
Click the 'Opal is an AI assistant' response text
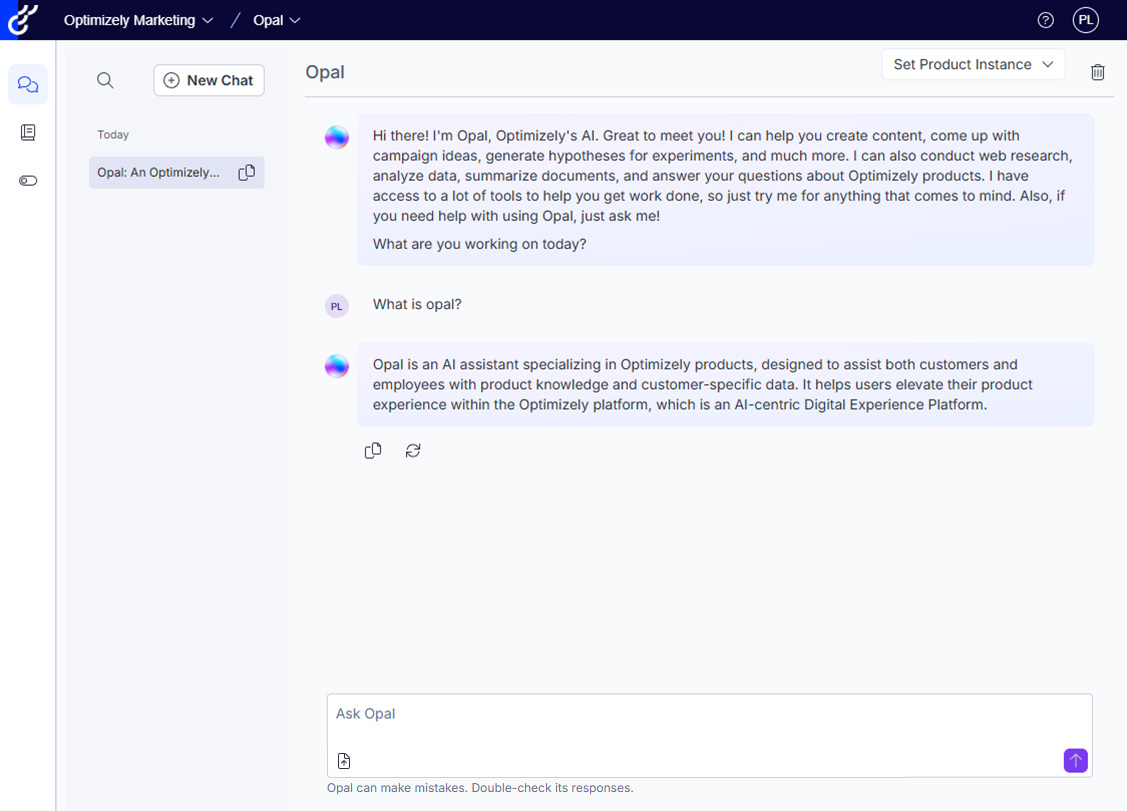click(x=702, y=384)
